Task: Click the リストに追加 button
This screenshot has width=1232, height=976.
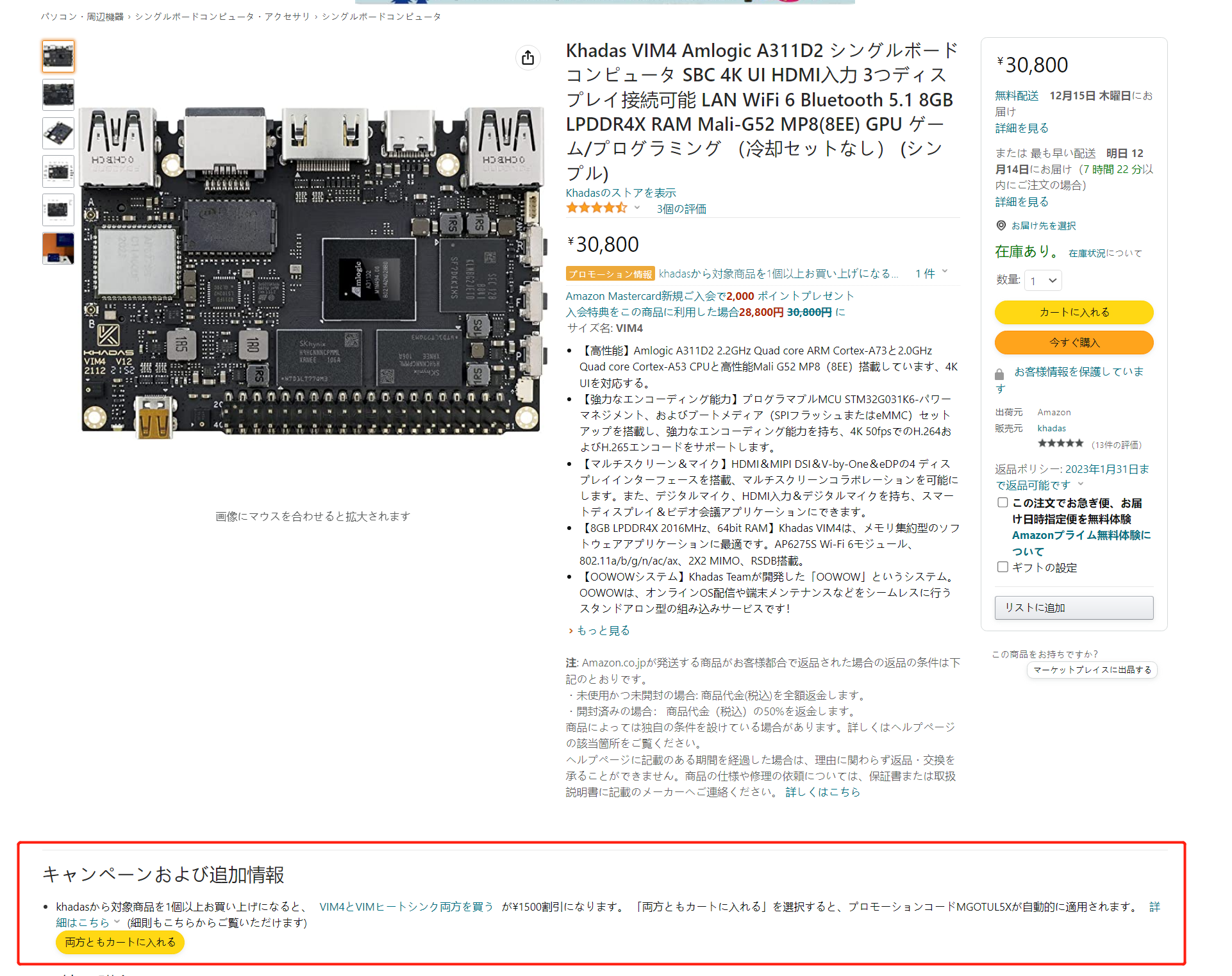Action: (1074, 608)
